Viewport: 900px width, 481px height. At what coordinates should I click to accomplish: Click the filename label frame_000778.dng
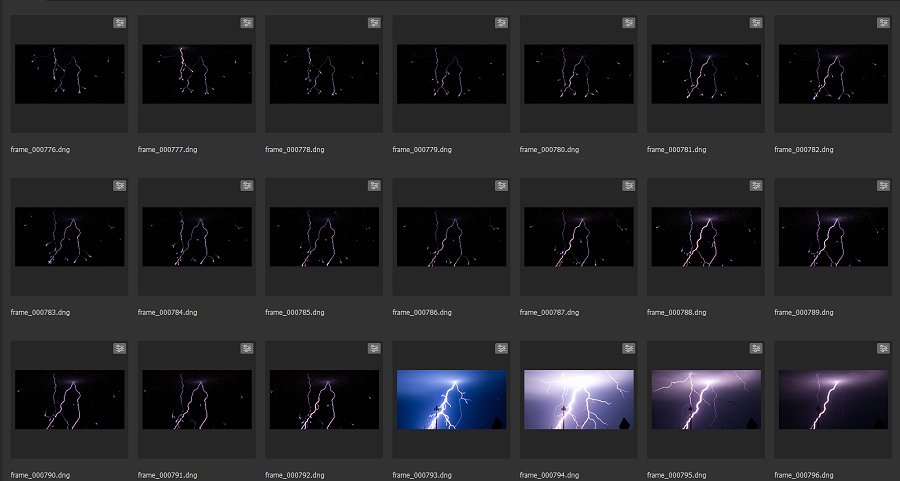tap(295, 149)
